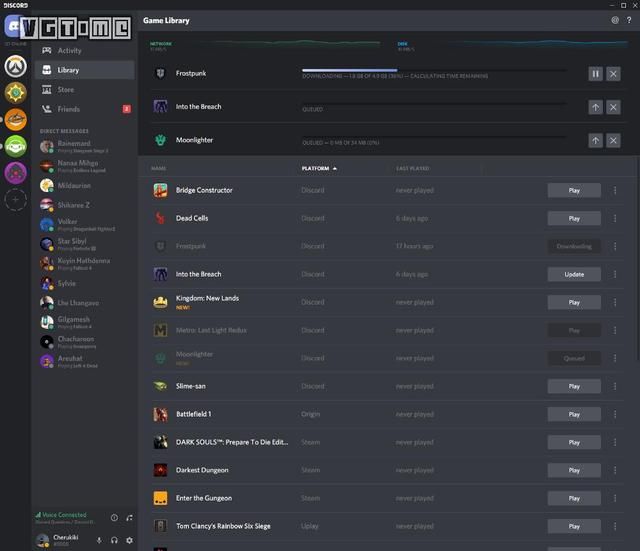Update Into the Breach
This screenshot has height=551, width=640.
(x=574, y=274)
